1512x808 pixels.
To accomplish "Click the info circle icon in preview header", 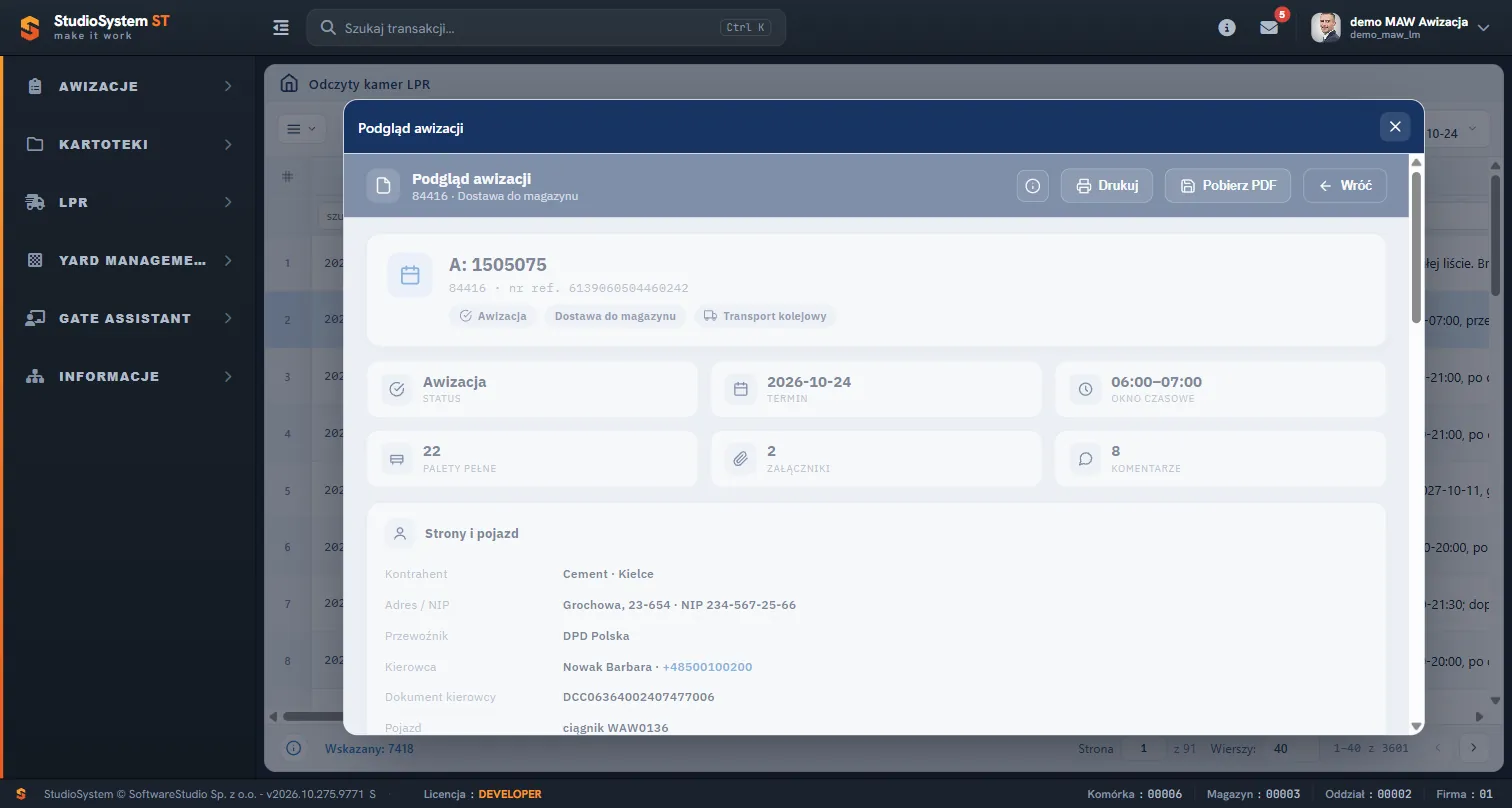I will pos(1033,186).
